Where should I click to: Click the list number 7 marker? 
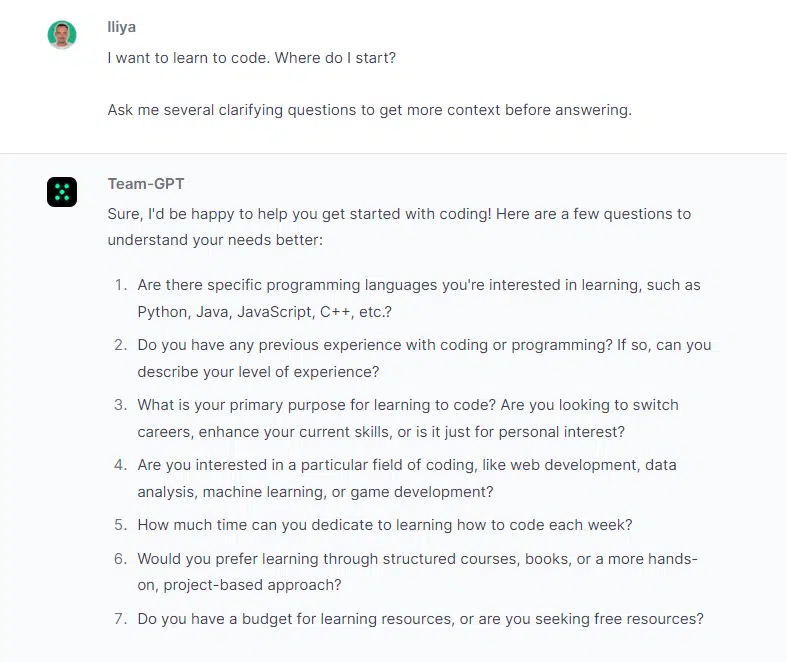point(120,619)
